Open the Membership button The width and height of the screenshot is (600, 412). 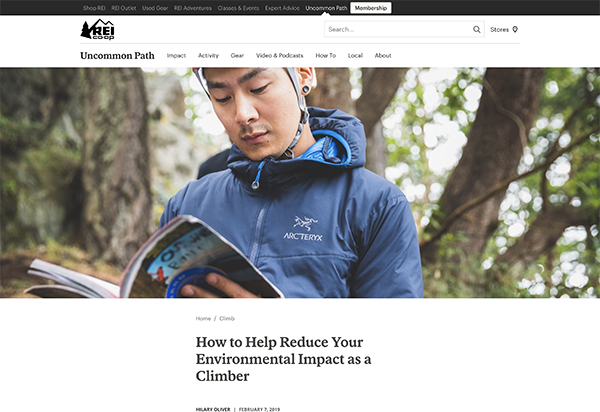(370, 8)
